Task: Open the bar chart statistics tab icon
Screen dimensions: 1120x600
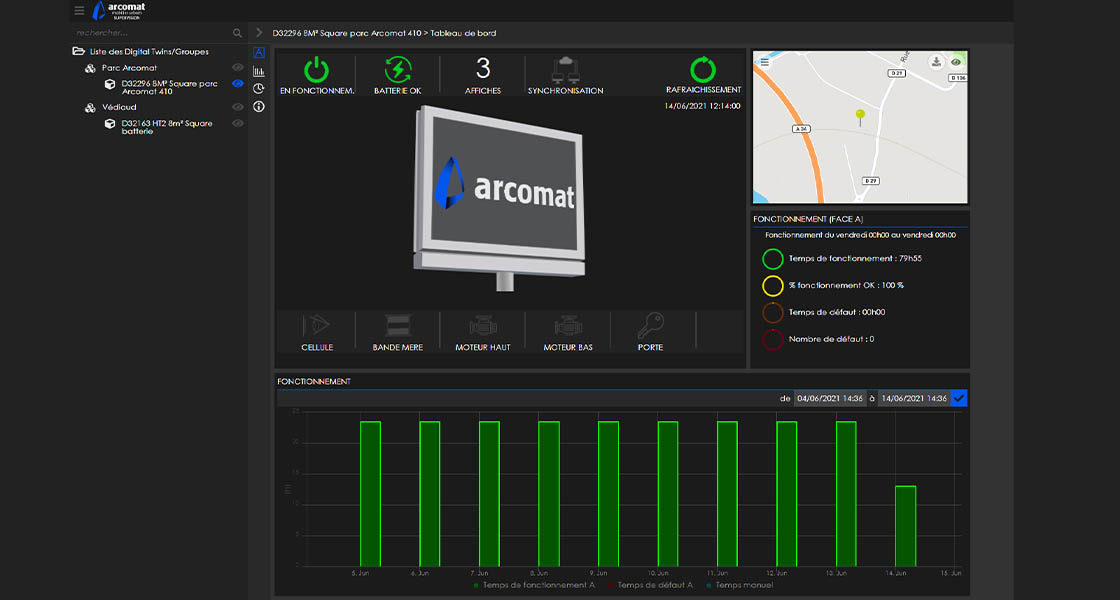Action: (259, 71)
